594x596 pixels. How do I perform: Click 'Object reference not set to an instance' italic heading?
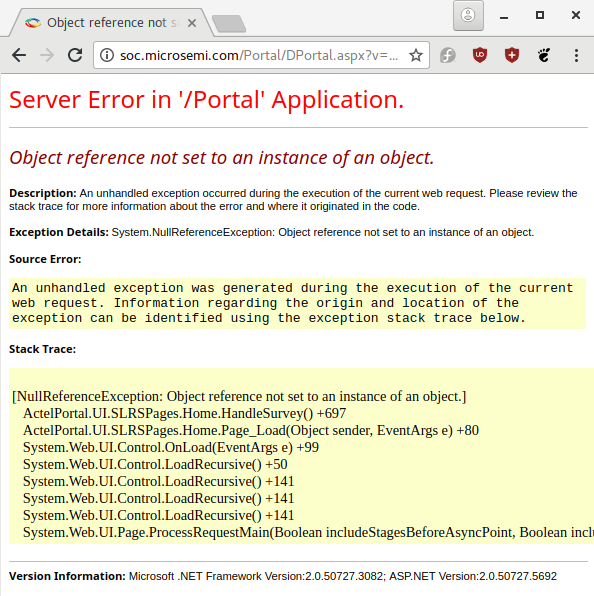coord(222,158)
